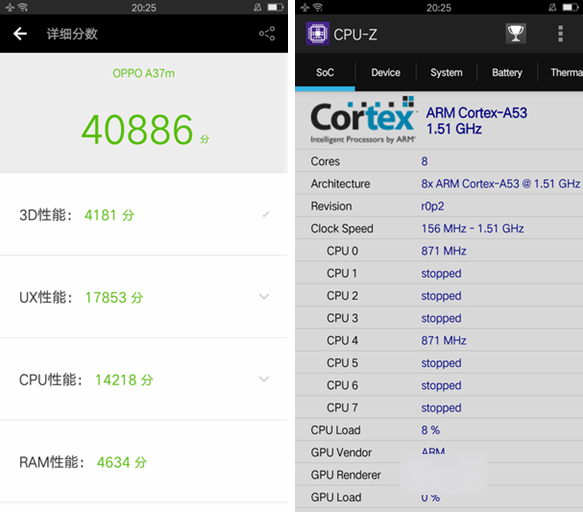This screenshot has width=583, height=512.
Task: Tap the OPPO A37m device name
Action: (x=144, y=73)
